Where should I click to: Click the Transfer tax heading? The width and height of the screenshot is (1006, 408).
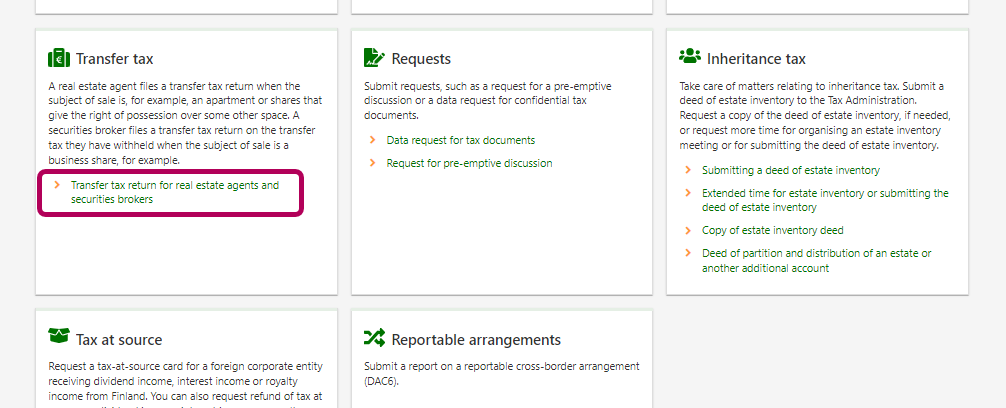pyautogui.click(x=114, y=59)
